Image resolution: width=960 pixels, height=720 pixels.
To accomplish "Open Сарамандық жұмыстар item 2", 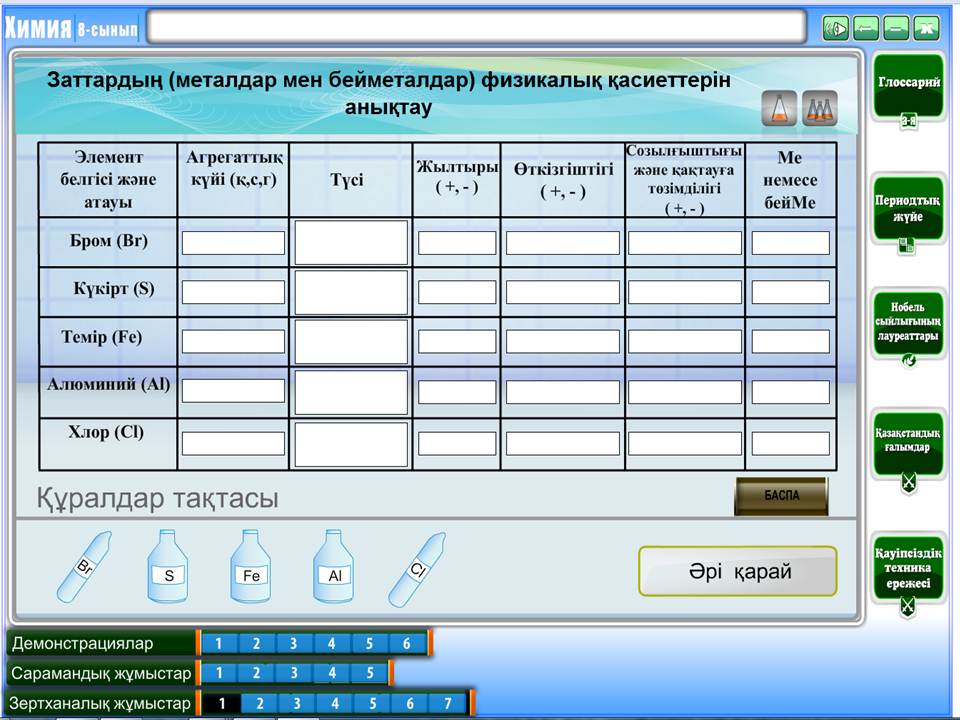I will coord(257,673).
